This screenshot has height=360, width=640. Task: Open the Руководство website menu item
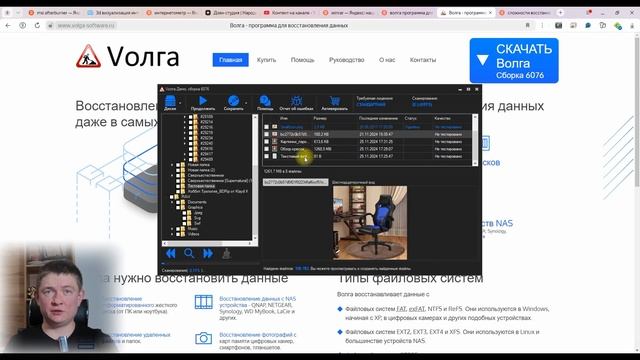347,60
